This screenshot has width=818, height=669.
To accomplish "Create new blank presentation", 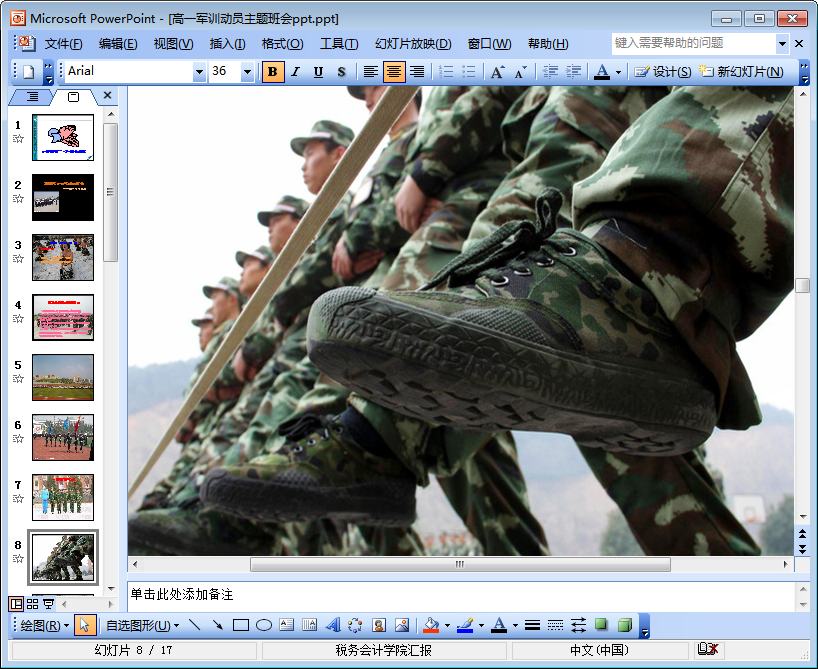I will [x=29, y=71].
